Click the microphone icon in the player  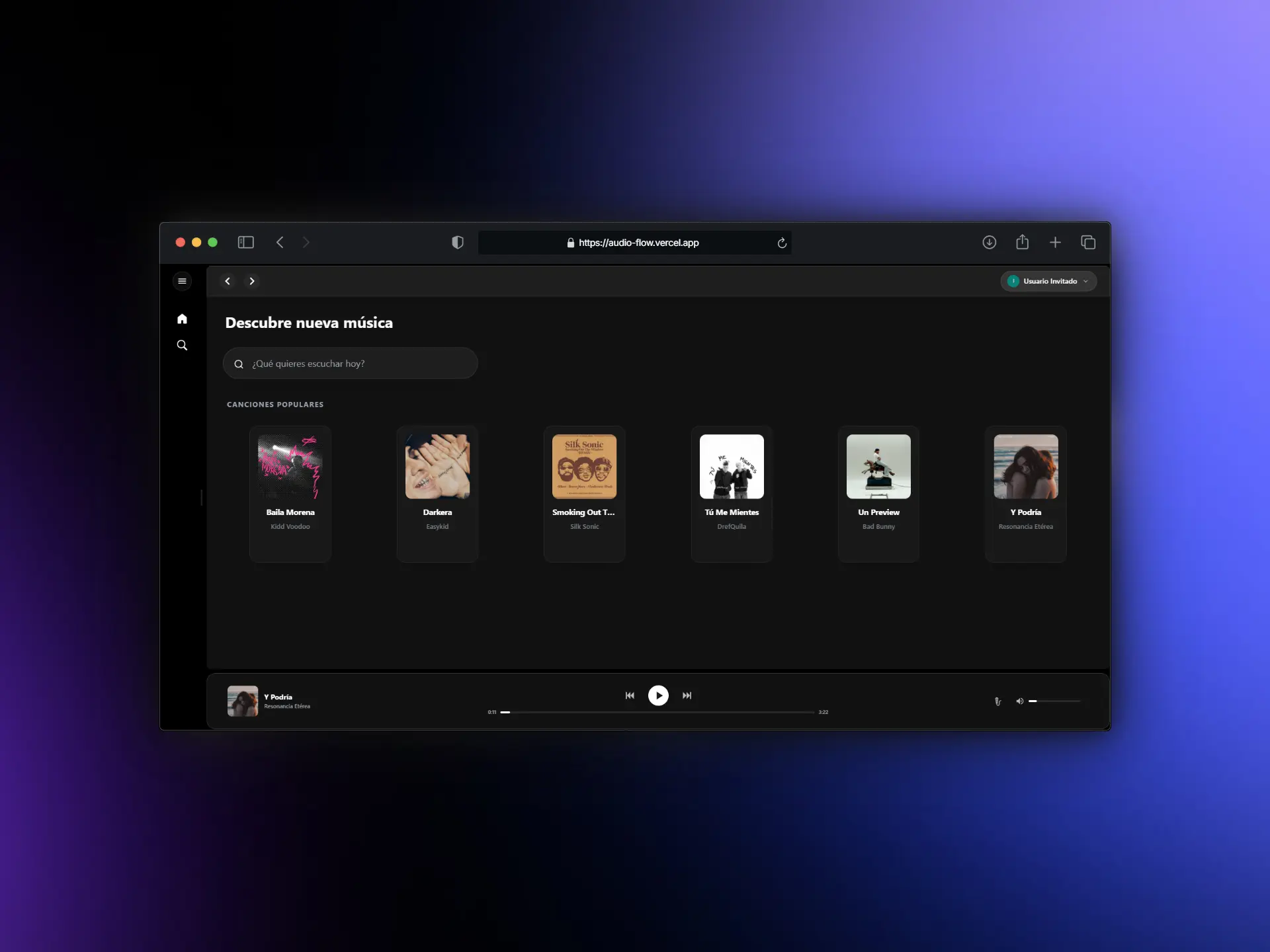(998, 701)
